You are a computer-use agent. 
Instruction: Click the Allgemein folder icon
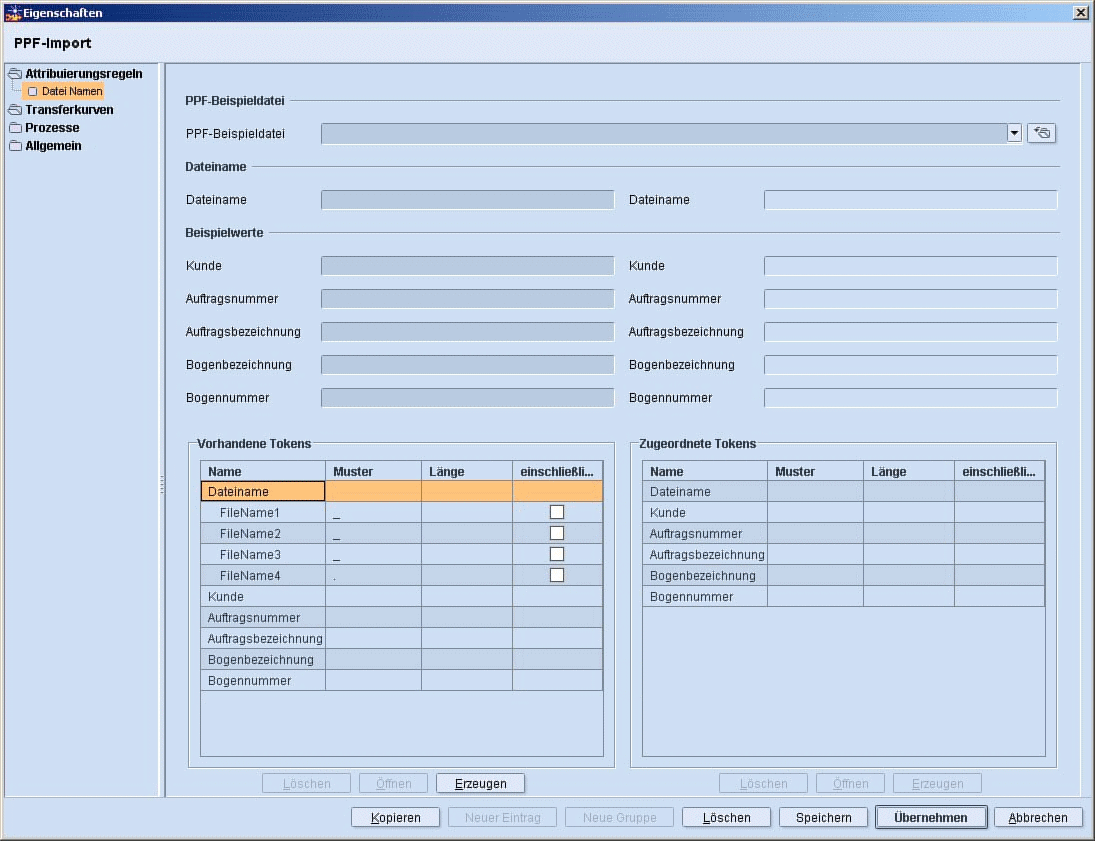(15, 146)
